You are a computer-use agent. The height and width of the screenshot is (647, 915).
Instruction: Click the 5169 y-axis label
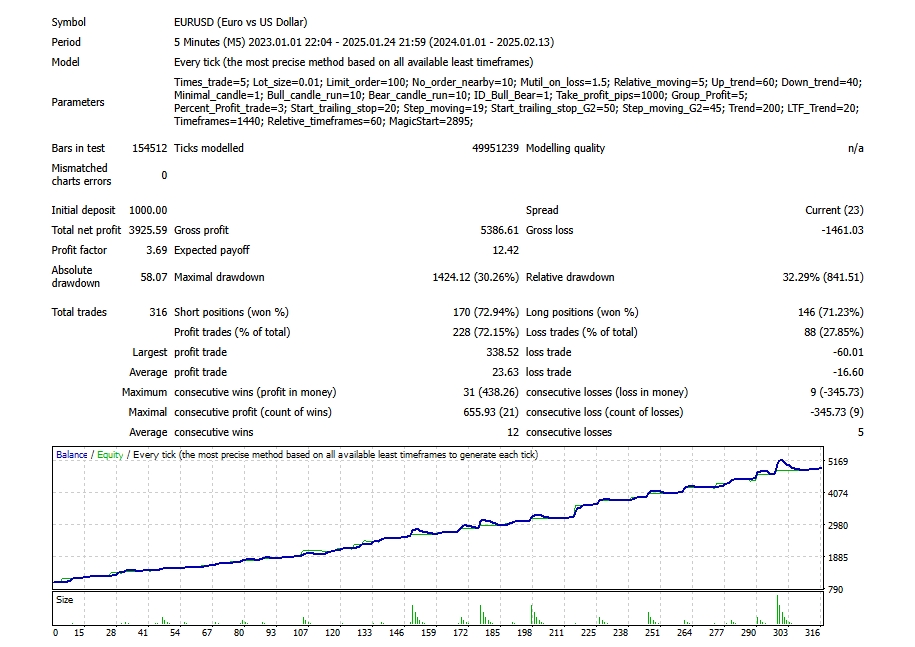[838, 461]
